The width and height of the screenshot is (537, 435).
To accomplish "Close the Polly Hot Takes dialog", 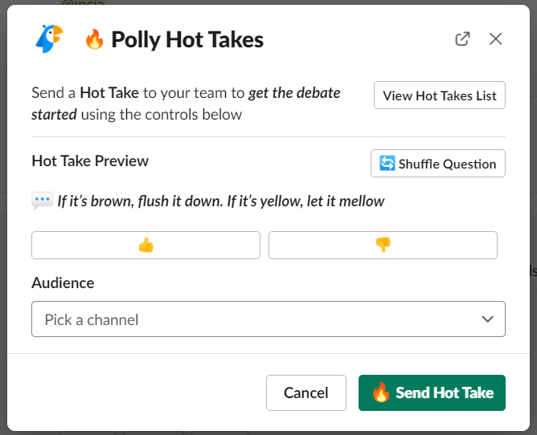I will pyautogui.click(x=496, y=39).
